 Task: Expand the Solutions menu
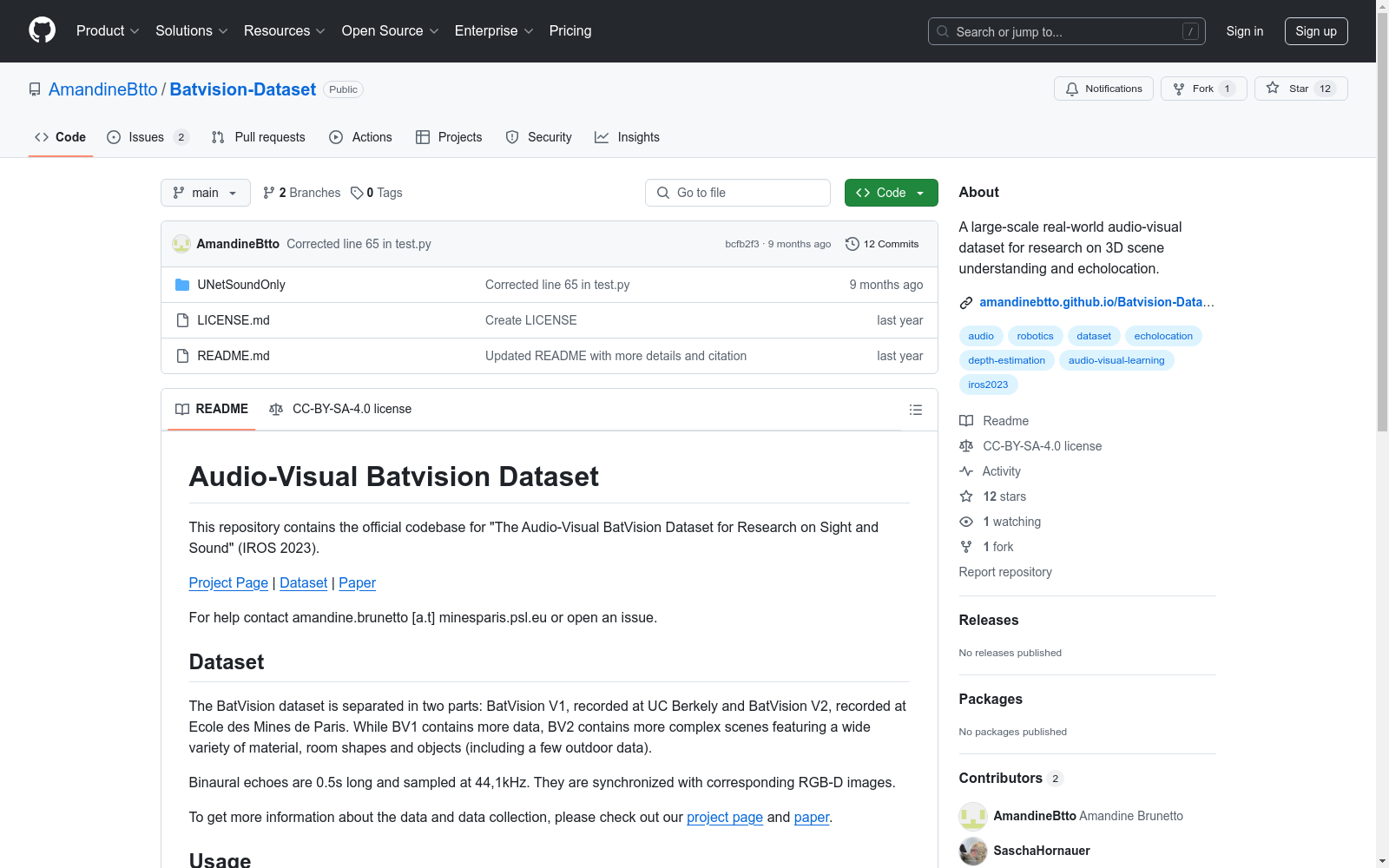pos(192,31)
